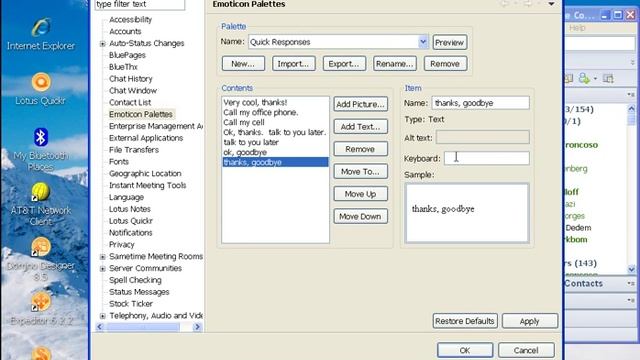Expand Sametime Meeting Rooms tree node

click(103, 257)
